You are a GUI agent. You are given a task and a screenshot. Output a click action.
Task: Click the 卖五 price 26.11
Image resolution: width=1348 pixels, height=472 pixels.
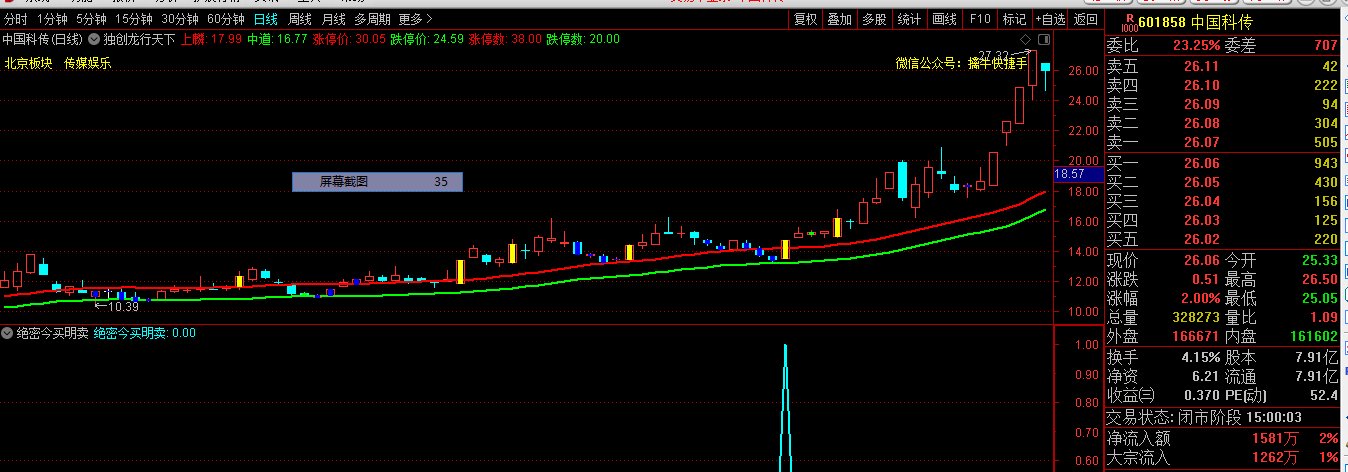click(1200, 66)
